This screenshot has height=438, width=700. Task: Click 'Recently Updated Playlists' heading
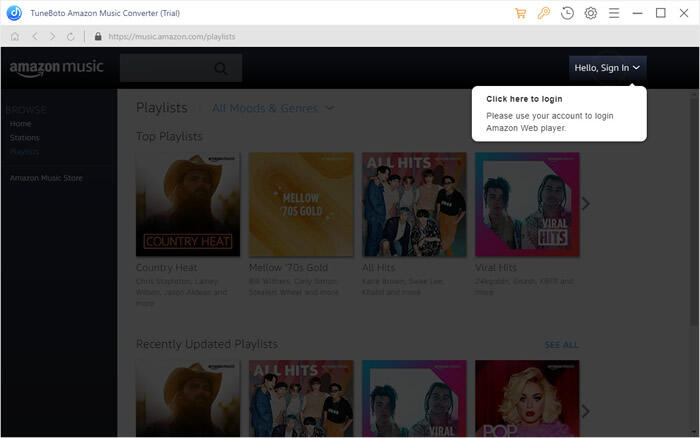point(207,344)
